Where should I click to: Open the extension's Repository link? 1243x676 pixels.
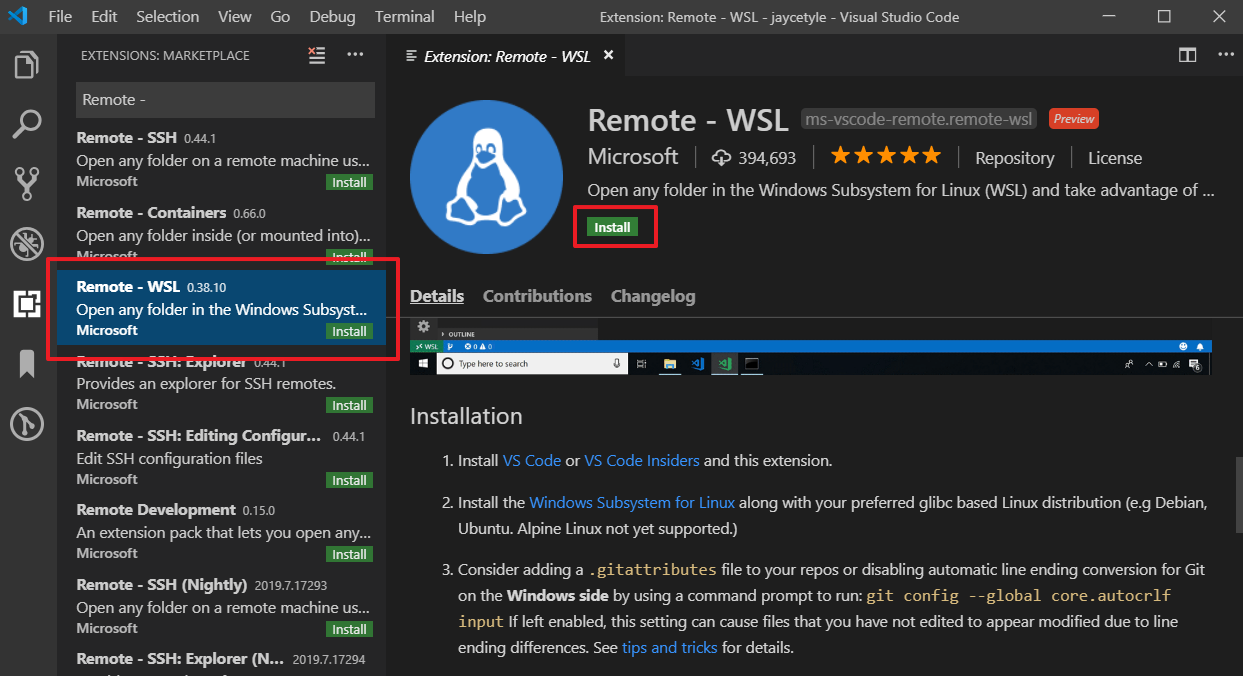[x=1014, y=157]
